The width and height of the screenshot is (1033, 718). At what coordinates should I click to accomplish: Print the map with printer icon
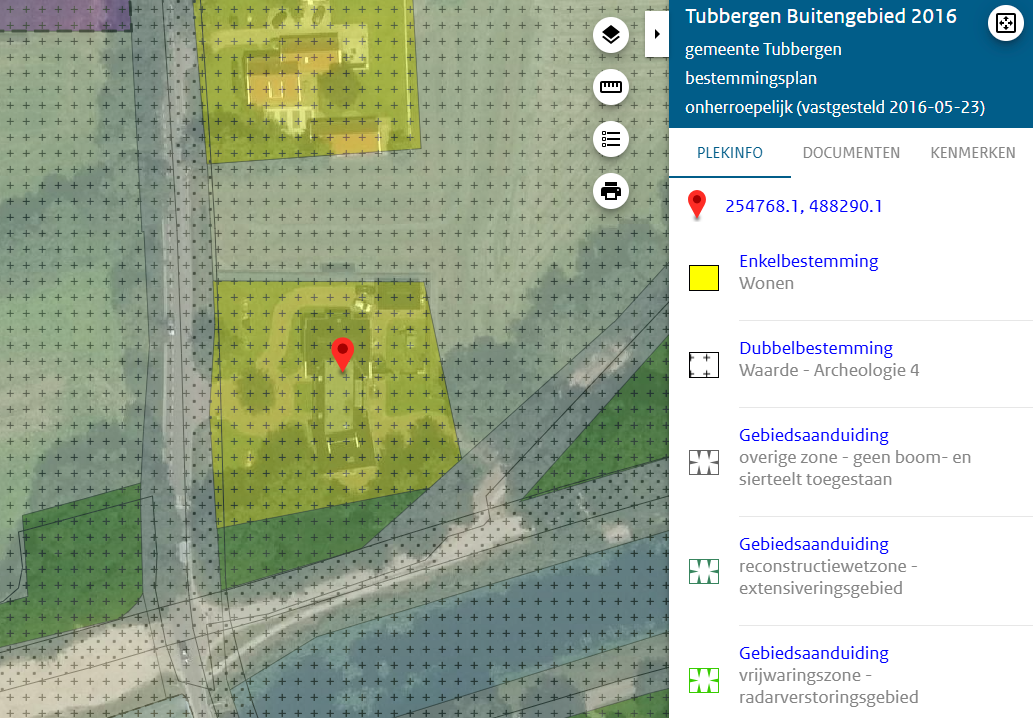tap(611, 191)
